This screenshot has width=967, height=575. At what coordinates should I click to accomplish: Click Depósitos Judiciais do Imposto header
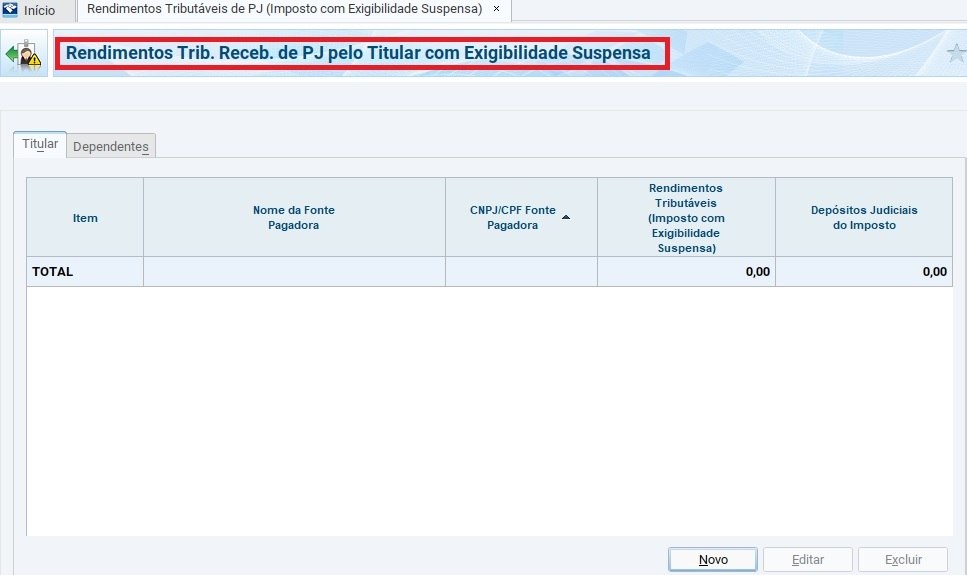point(863,218)
